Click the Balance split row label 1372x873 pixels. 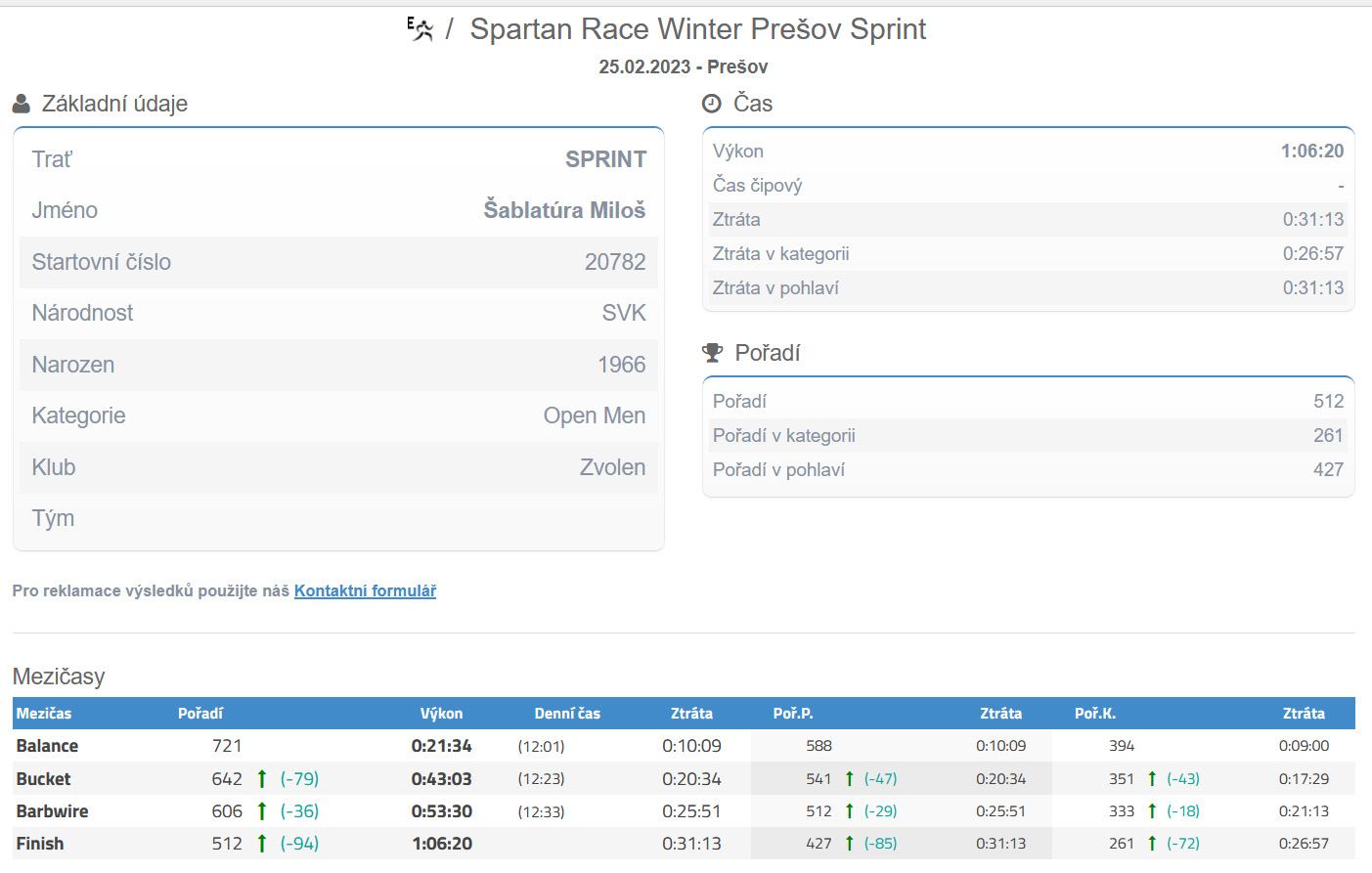coord(47,746)
